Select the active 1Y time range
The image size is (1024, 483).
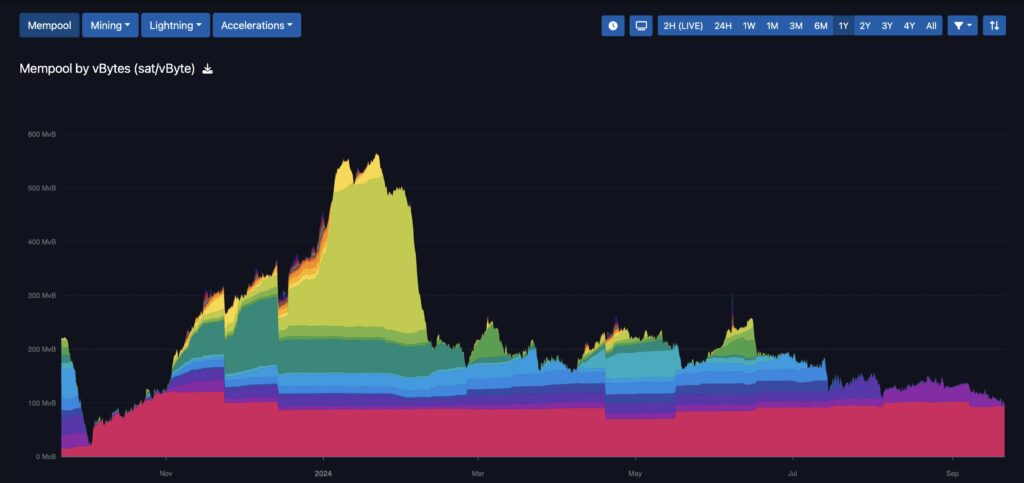click(x=843, y=26)
